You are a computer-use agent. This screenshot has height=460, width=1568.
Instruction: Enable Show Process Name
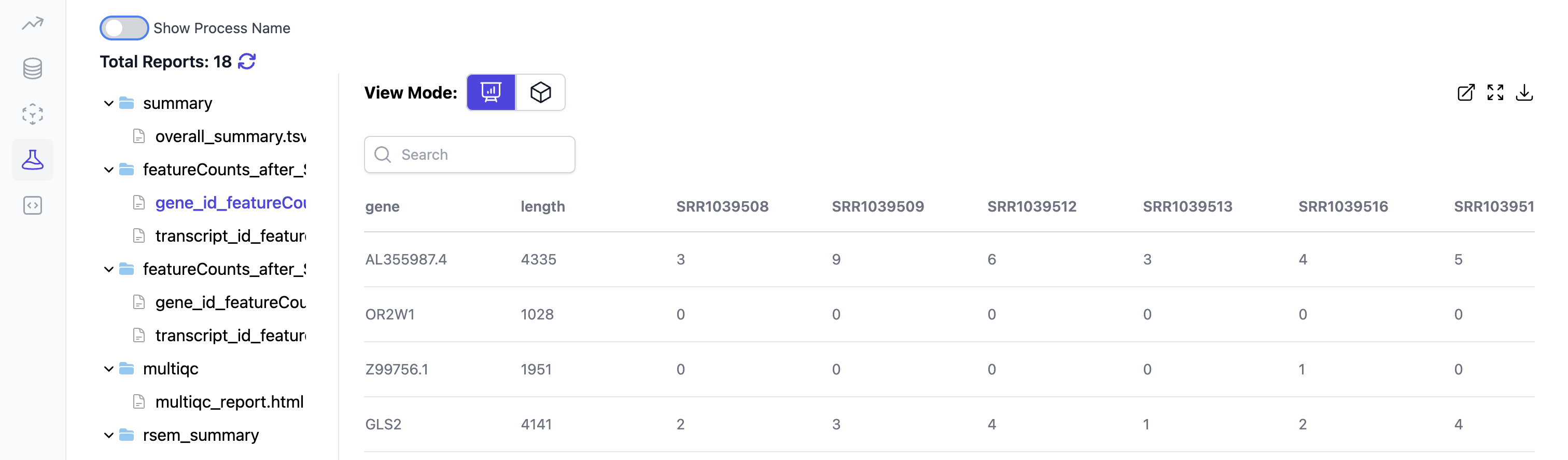124,28
